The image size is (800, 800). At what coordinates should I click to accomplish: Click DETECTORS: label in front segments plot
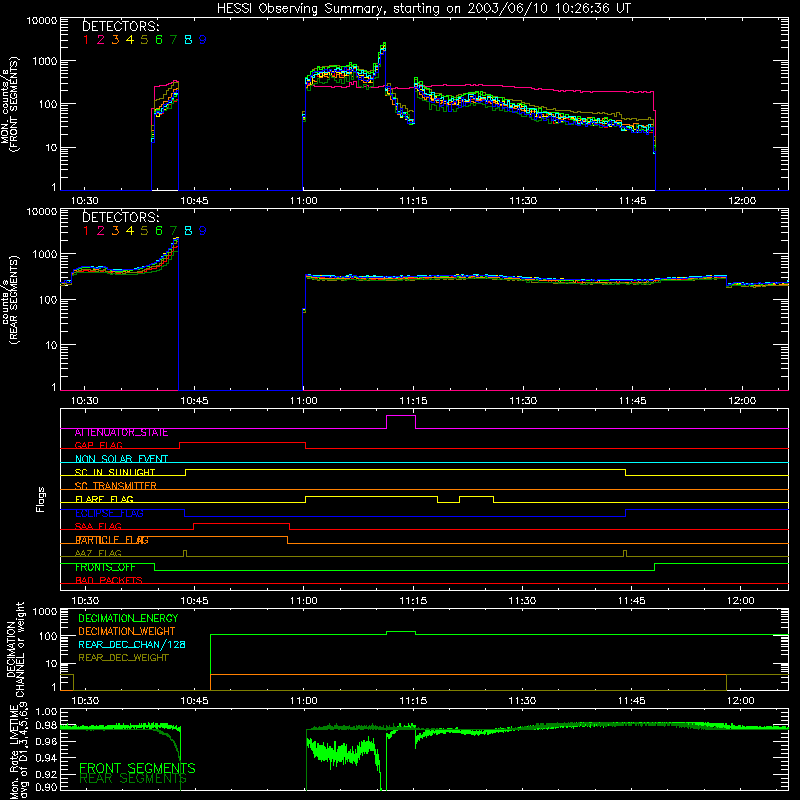pyautogui.click(x=121, y=26)
